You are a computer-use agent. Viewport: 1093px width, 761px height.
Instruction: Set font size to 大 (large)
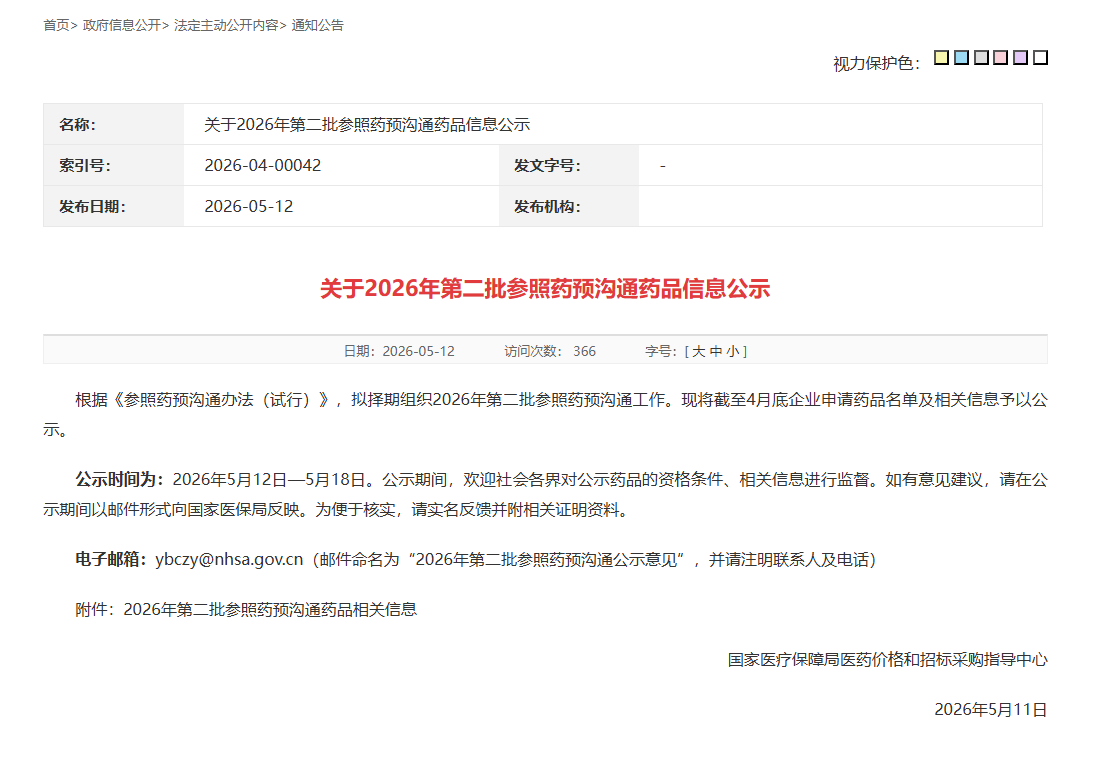(698, 351)
